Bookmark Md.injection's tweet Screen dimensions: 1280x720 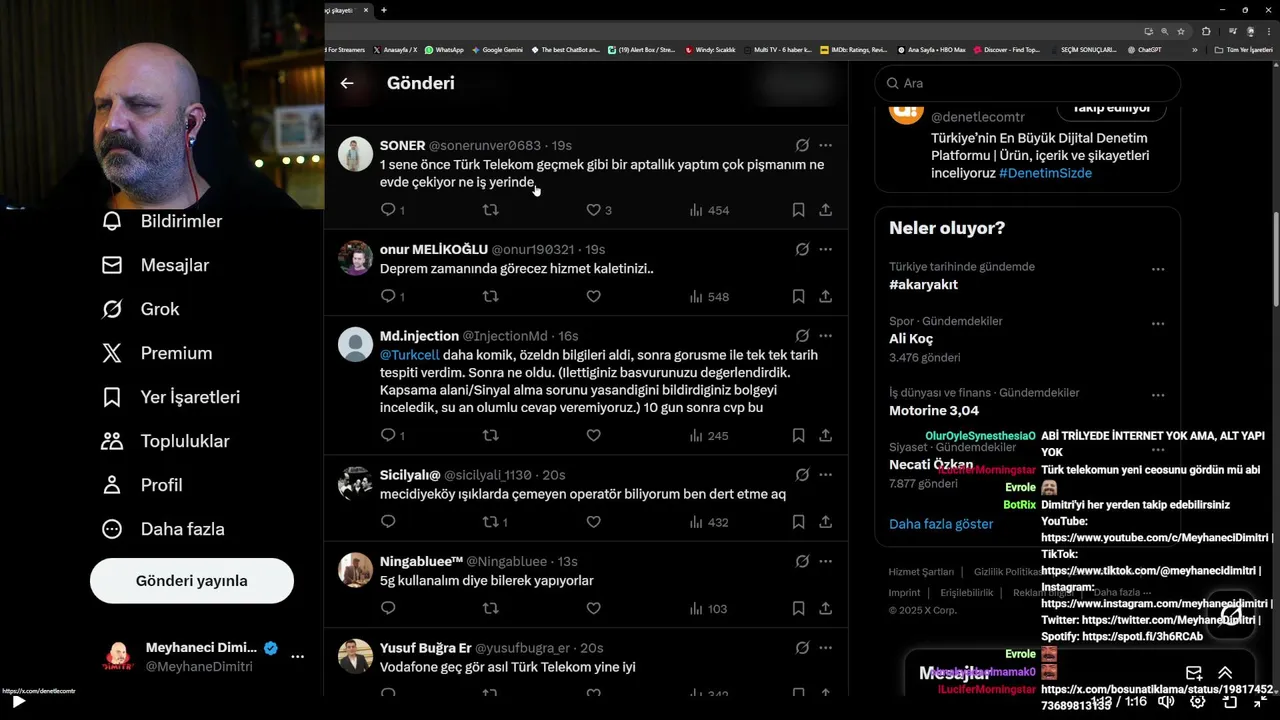[798, 435]
